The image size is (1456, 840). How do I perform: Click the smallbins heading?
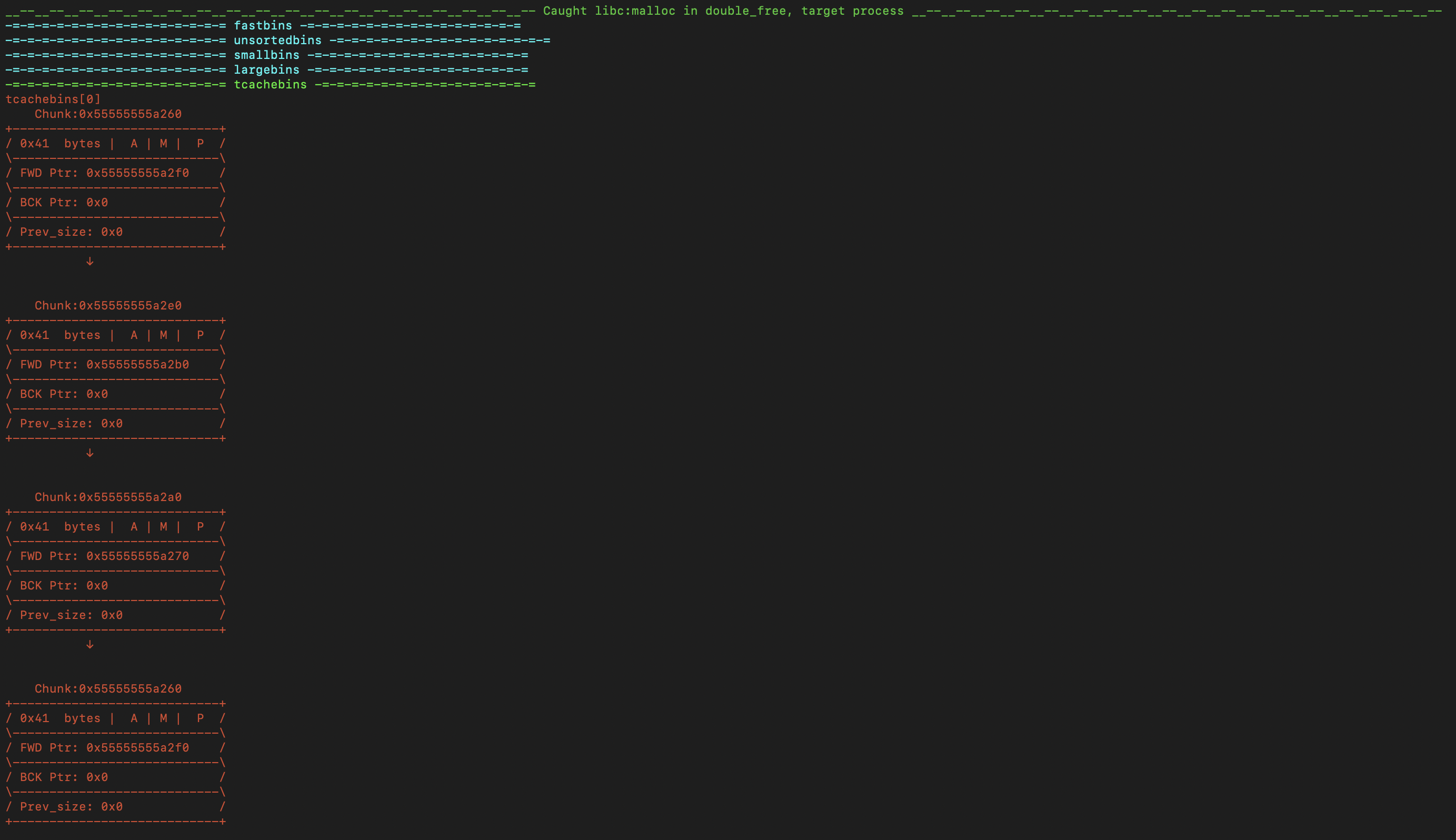click(266, 55)
